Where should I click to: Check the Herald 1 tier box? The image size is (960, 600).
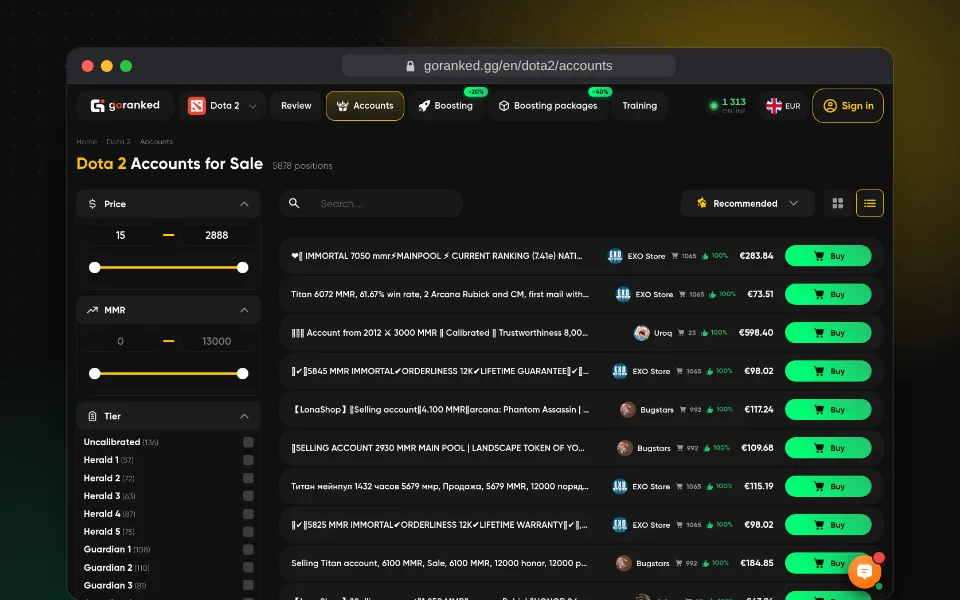(248, 460)
